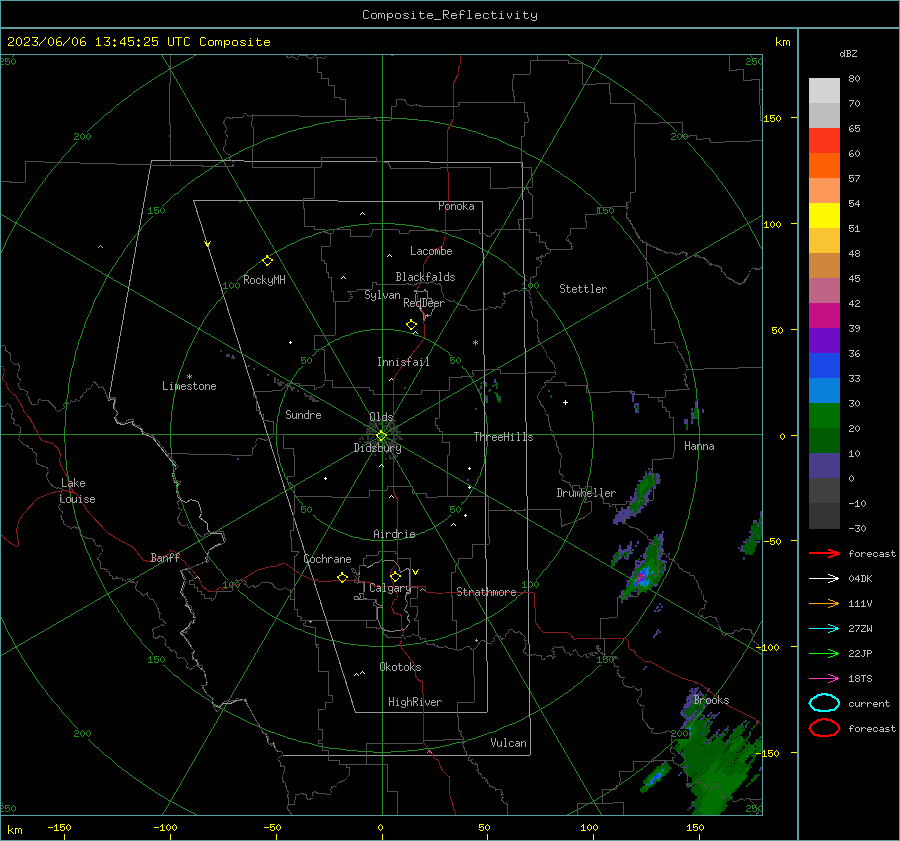Select the red forecast ellipse icon
The image size is (900, 841).
[x=824, y=728]
